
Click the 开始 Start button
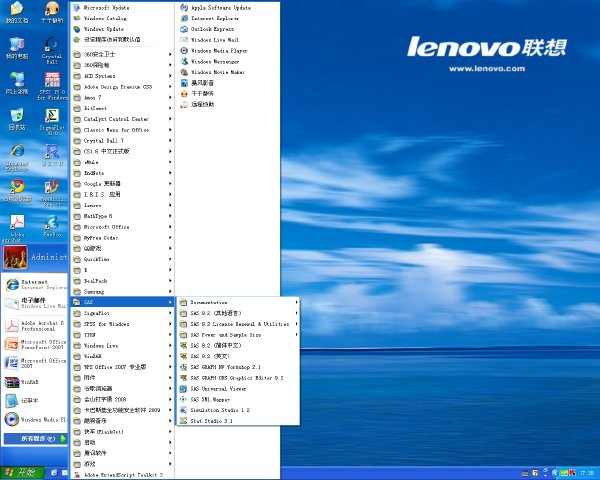22,473
